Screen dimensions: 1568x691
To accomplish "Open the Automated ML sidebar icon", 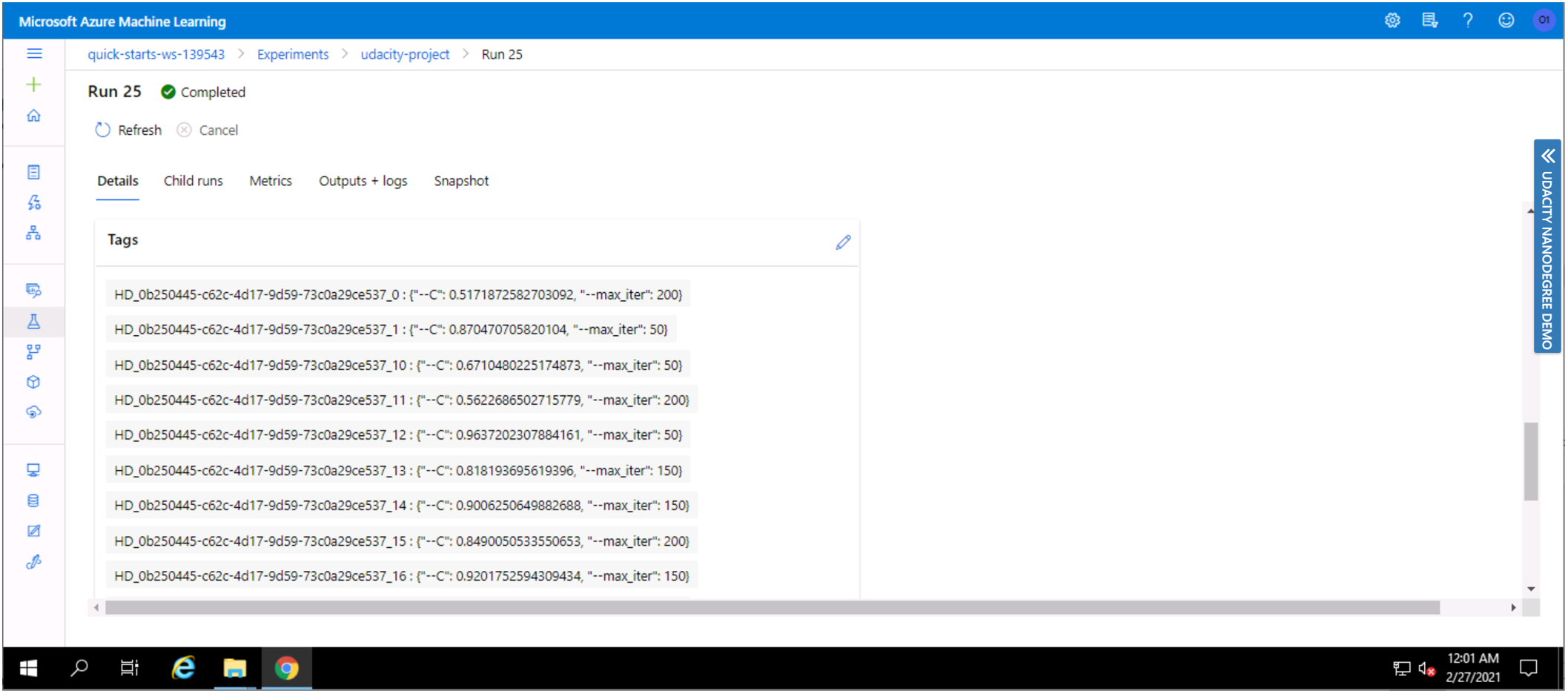I will (x=34, y=202).
